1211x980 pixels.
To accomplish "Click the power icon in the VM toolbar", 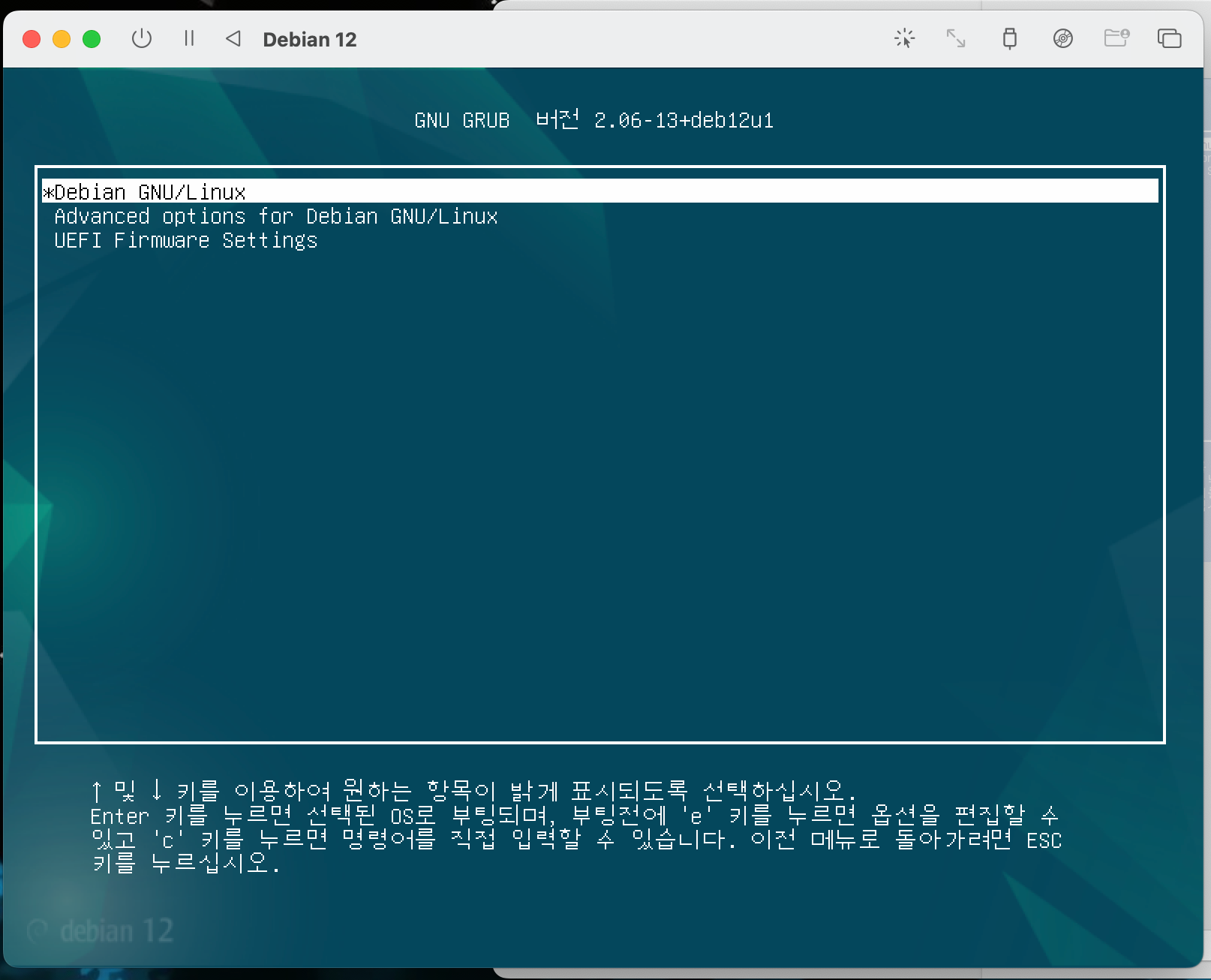I will [x=142, y=38].
